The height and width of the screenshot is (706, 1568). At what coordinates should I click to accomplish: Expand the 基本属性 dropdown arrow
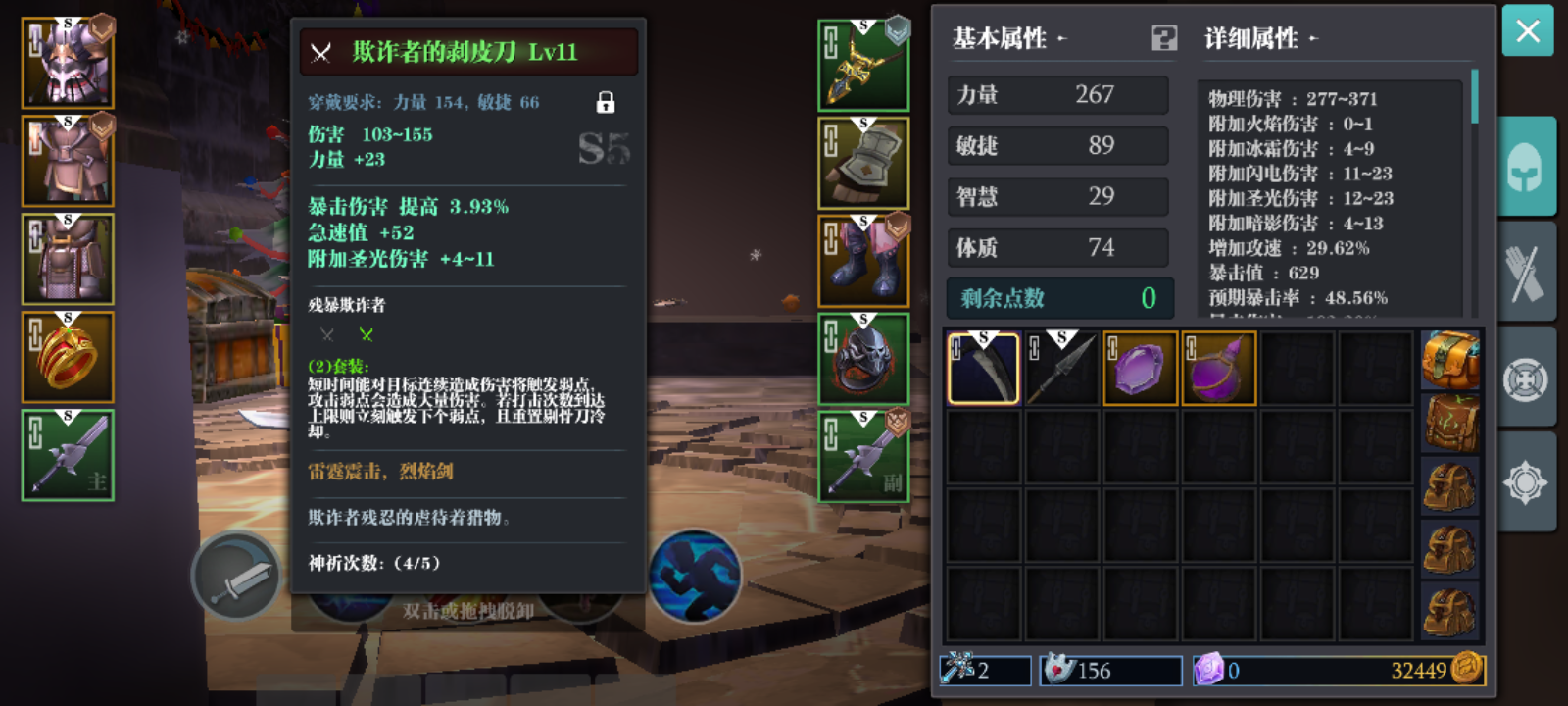1062,39
